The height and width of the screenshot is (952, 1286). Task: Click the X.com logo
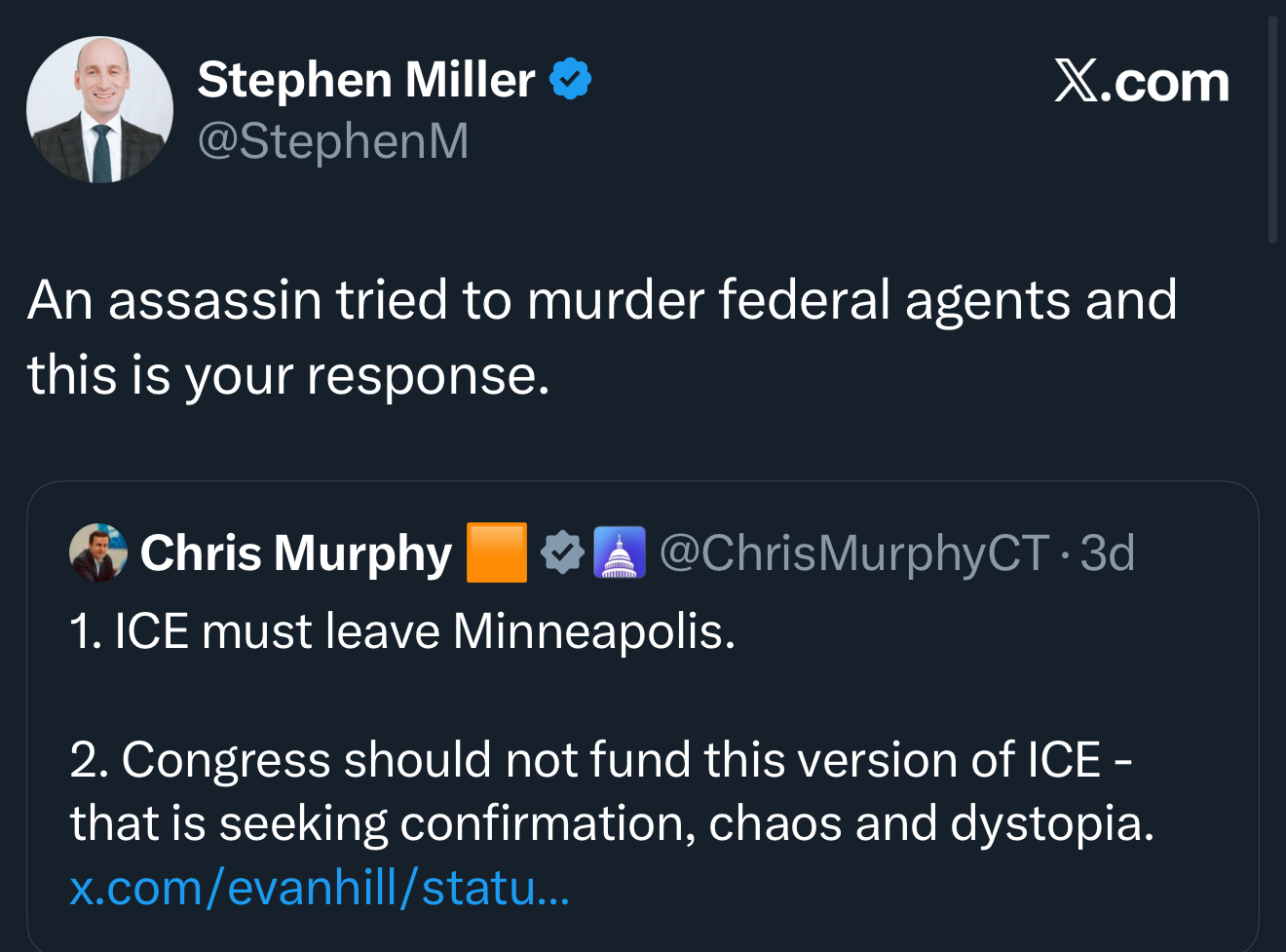[1141, 82]
